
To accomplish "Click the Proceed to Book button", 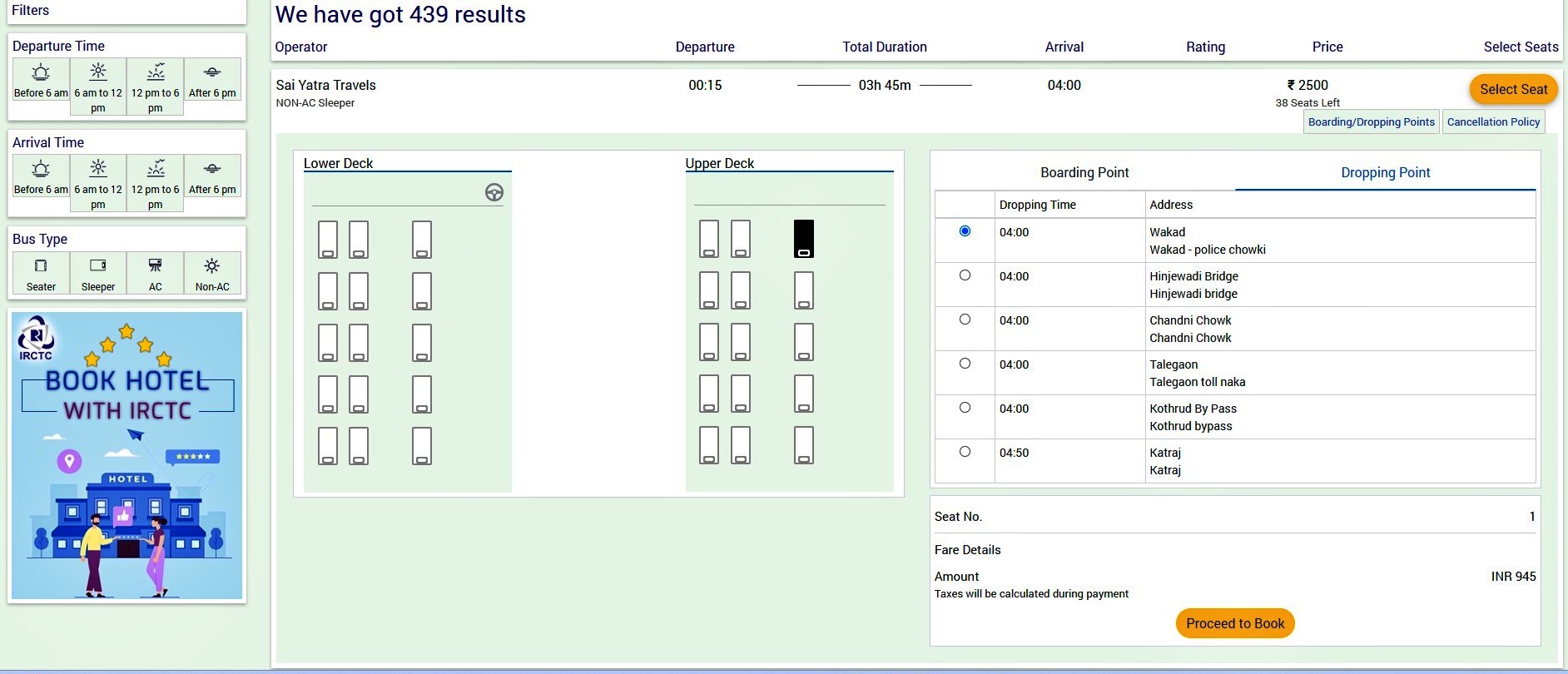I will 1235,623.
